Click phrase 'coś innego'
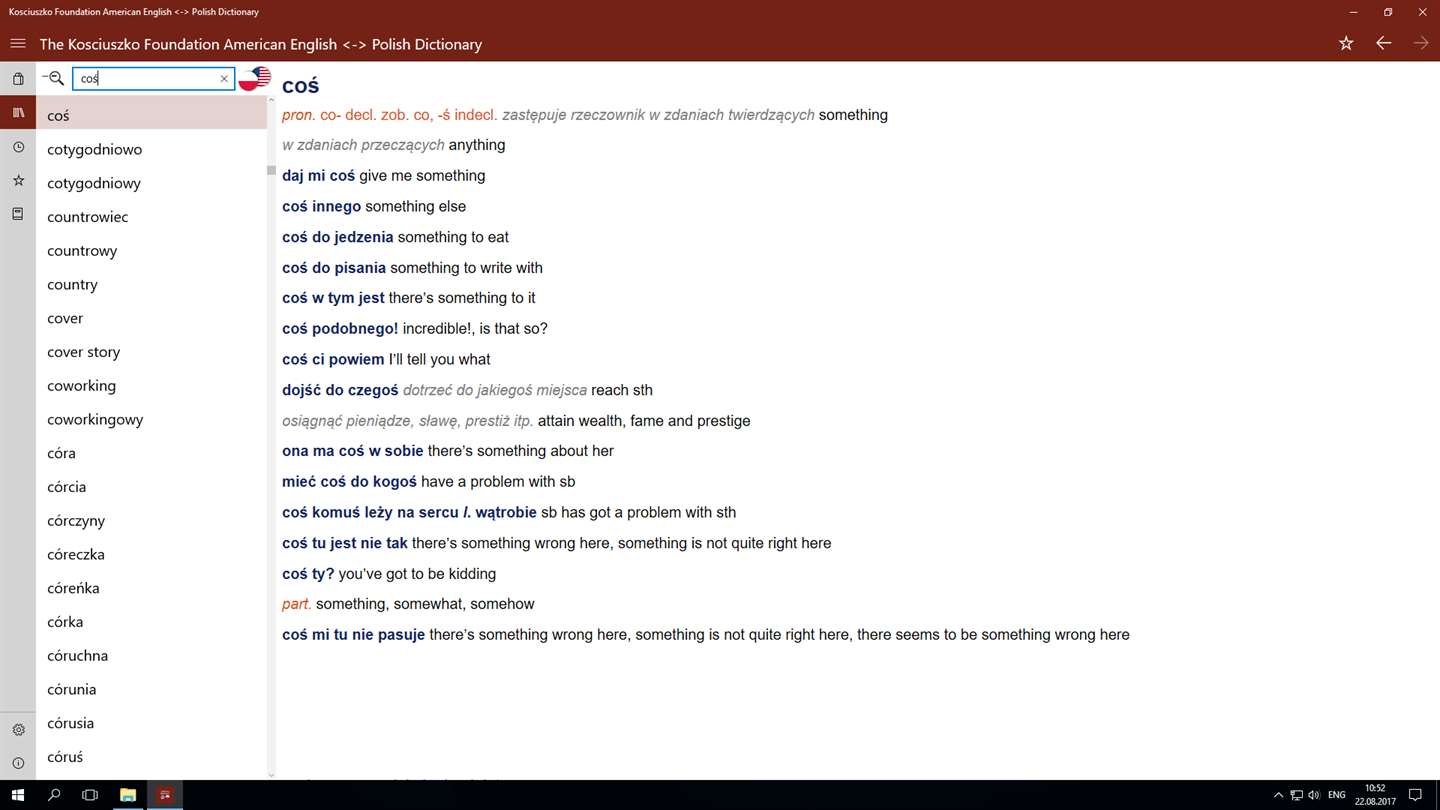Screen dimensions: 1440x810 coord(321,206)
